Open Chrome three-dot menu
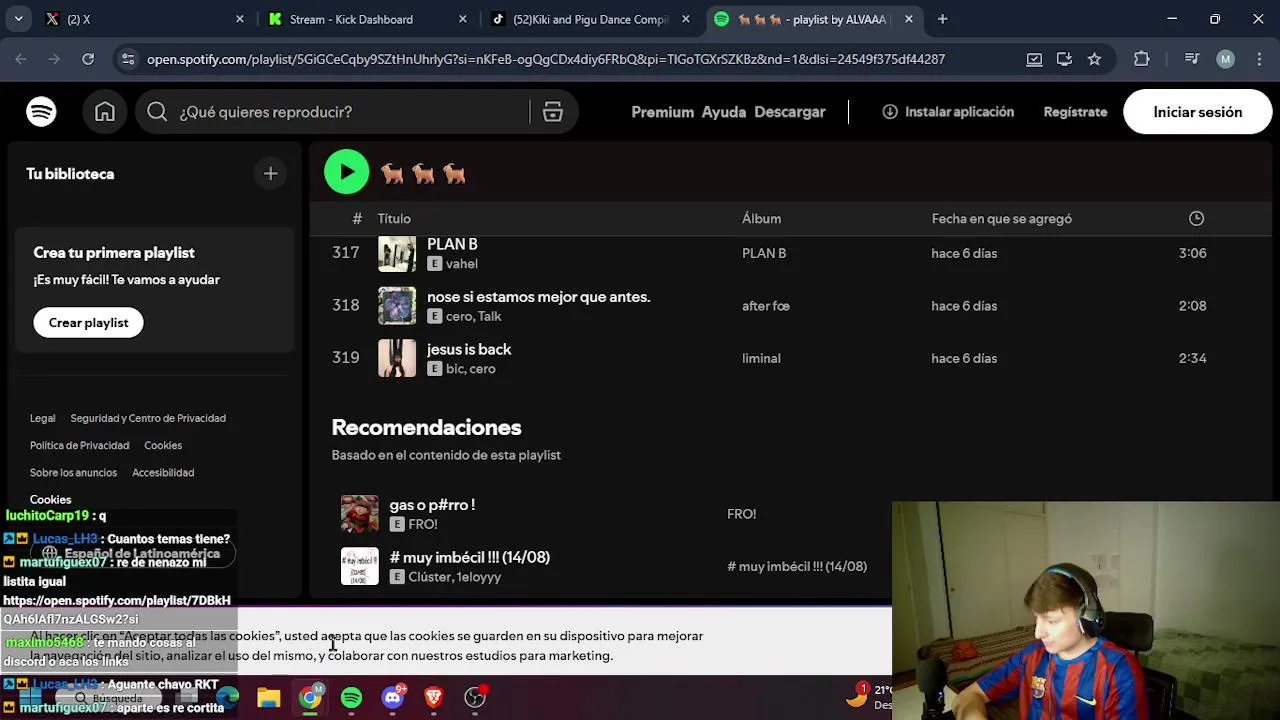Screen dimensions: 1280x720 click(1258, 59)
